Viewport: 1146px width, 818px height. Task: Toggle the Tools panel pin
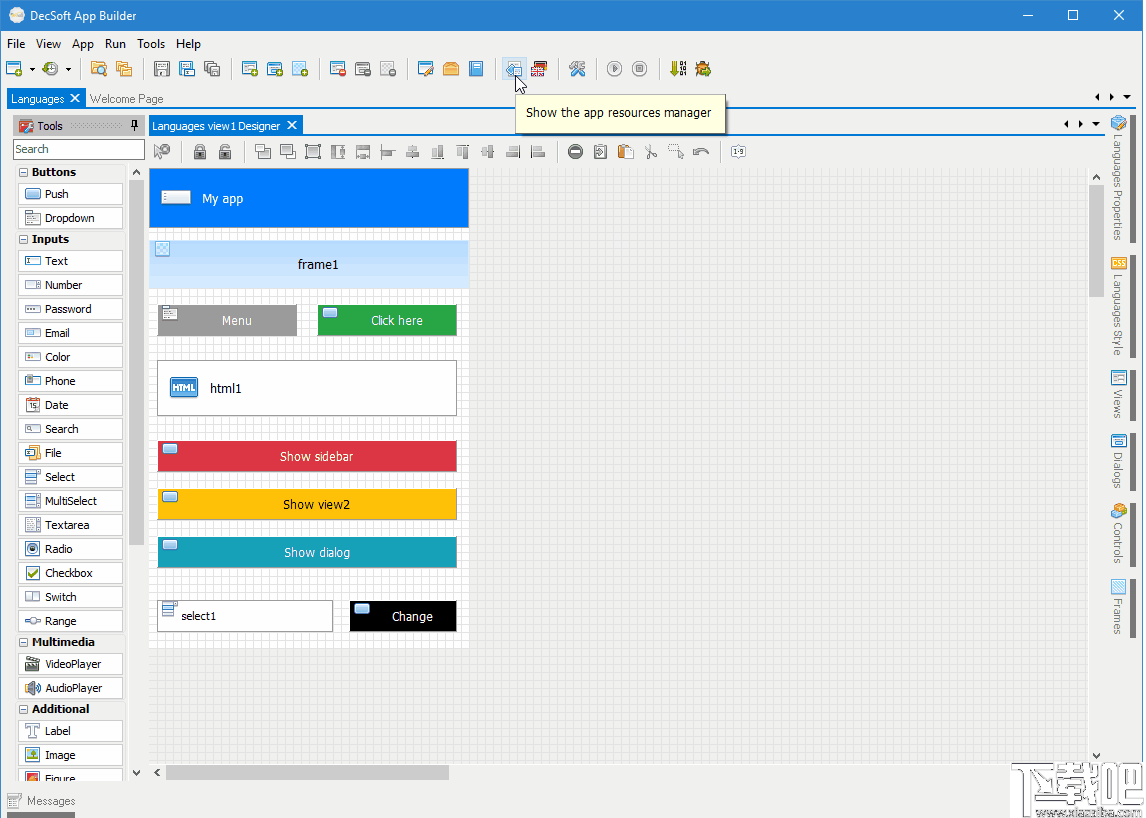(x=134, y=126)
